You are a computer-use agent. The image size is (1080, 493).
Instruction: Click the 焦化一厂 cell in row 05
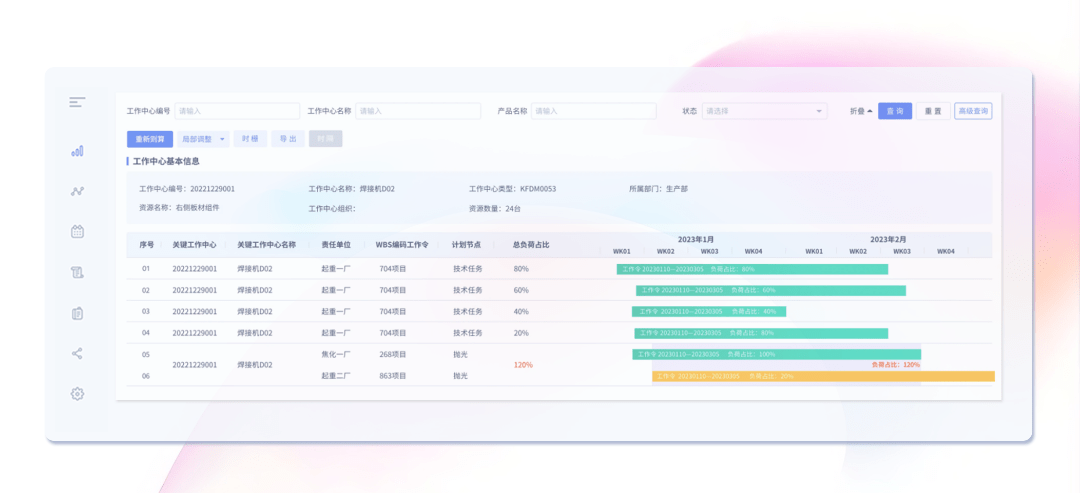[x=336, y=355]
